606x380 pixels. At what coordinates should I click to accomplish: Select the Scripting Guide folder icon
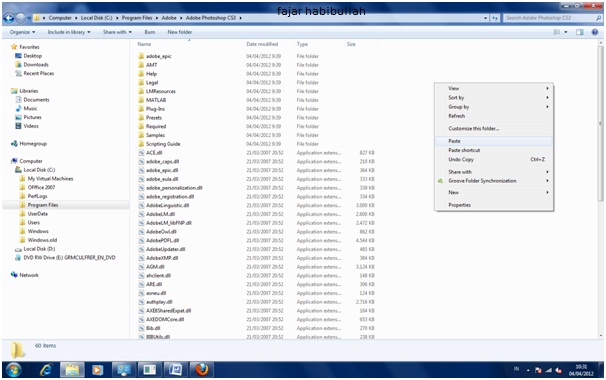coord(141,144)
